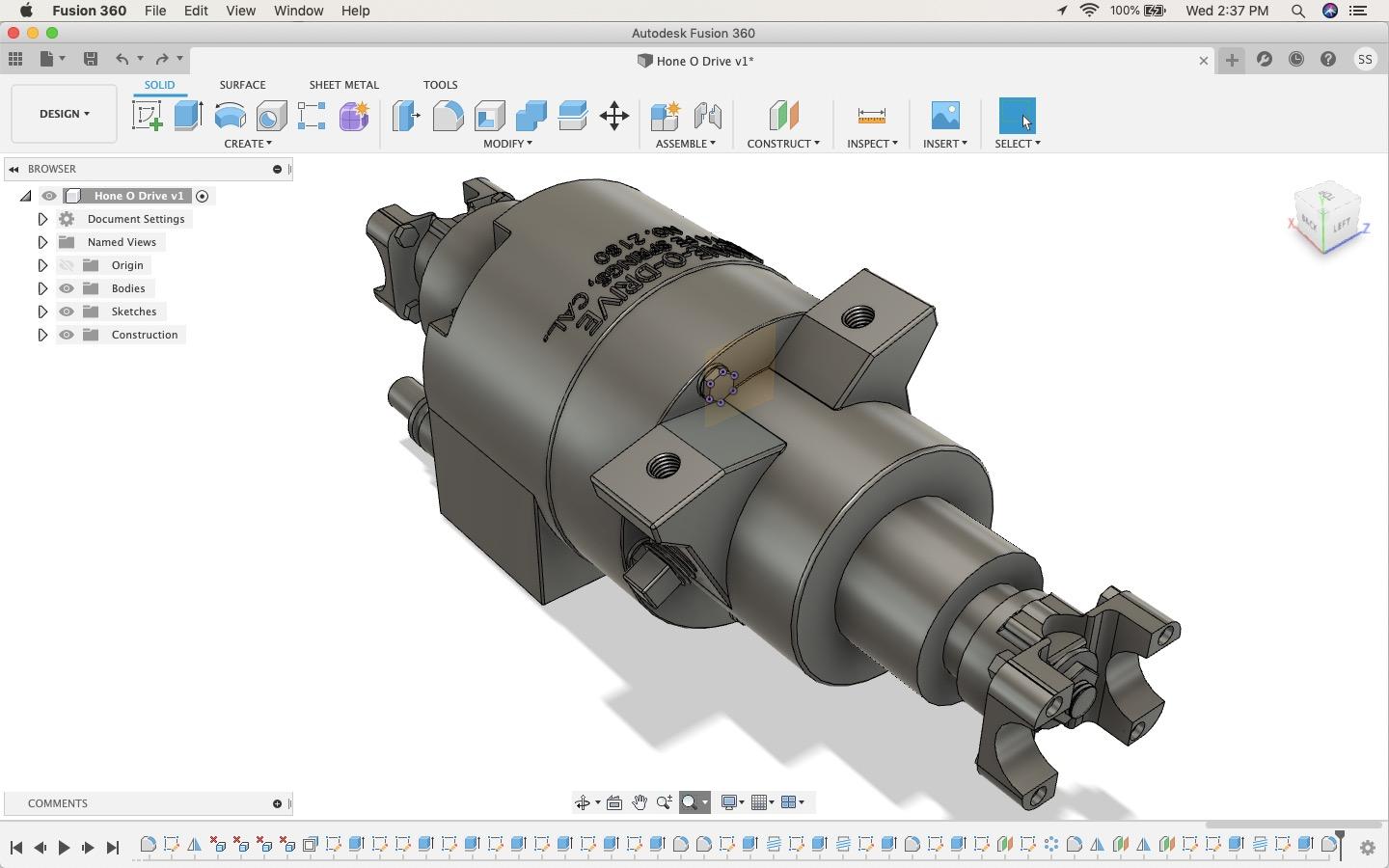Play the timeline
Screen dimensions: 1389x868
click(x=64, y=848)
